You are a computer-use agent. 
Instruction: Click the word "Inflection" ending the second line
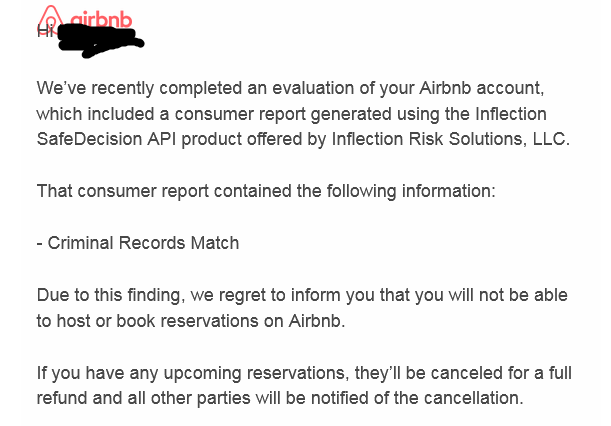tap(510, 114)
